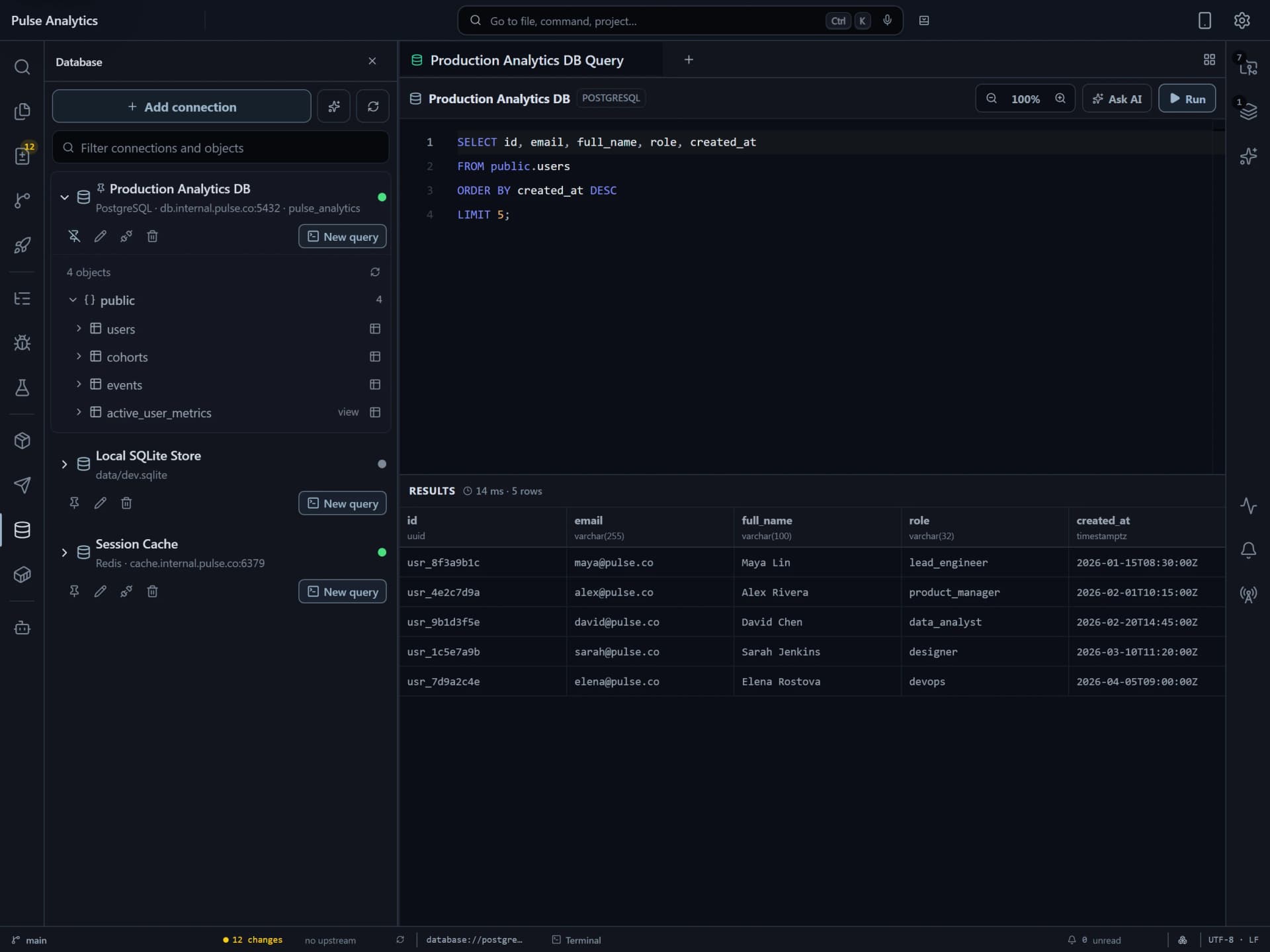Open the bug debug sidebar icon
Viewport: 1270px width, 952px height.
click(22, 343)
